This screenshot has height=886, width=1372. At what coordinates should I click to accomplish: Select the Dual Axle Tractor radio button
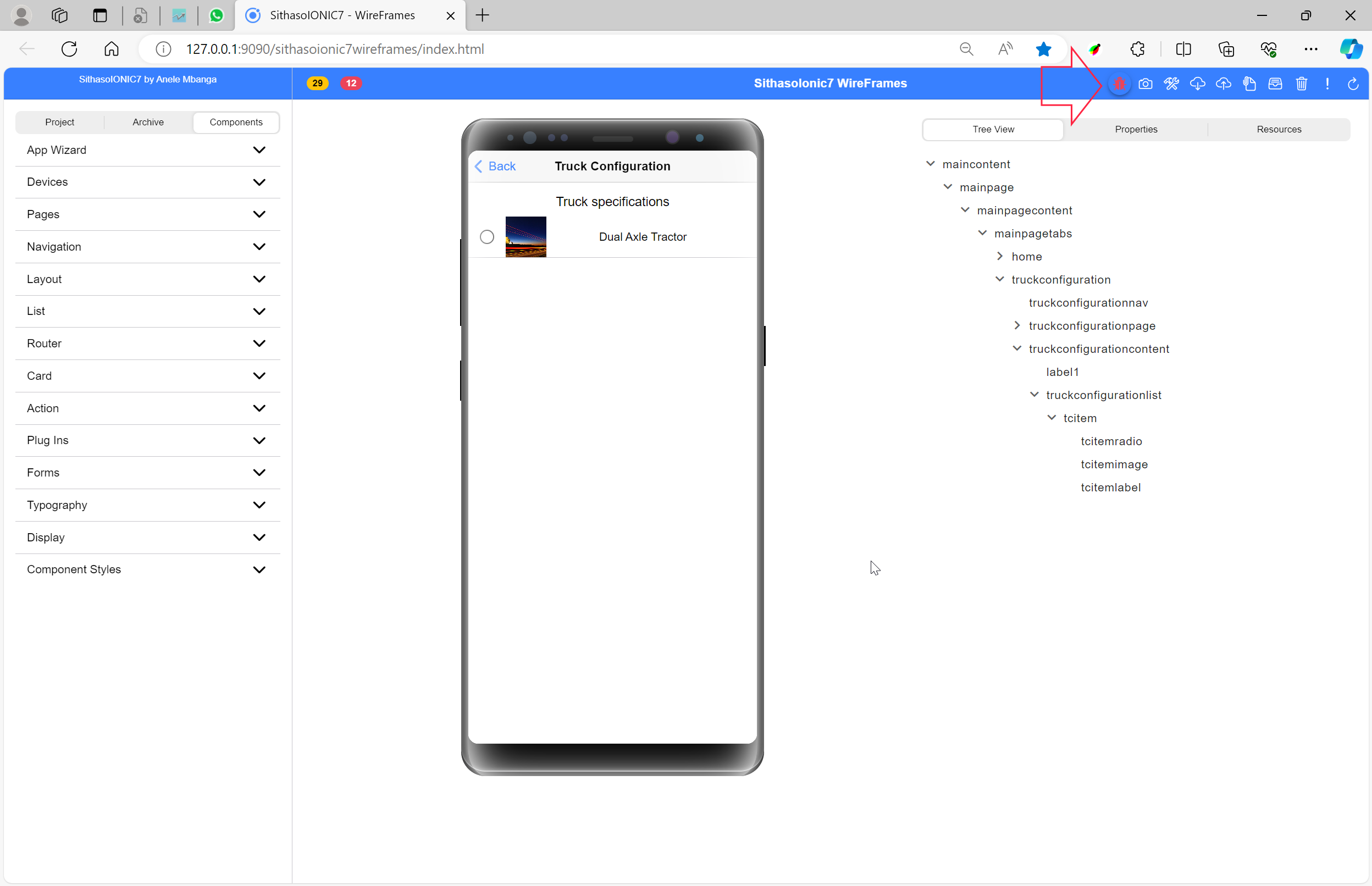[x=486, y=237]
